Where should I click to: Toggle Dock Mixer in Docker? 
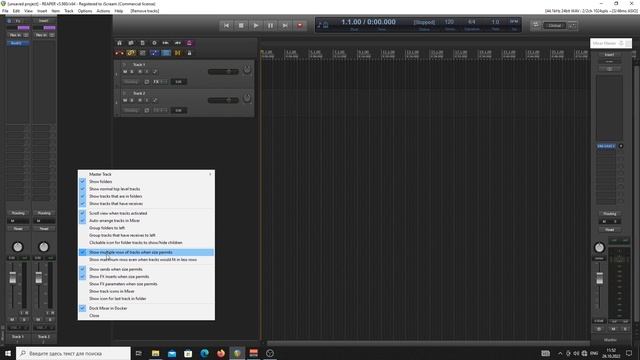pyautogui.click(x=146, y=309)
